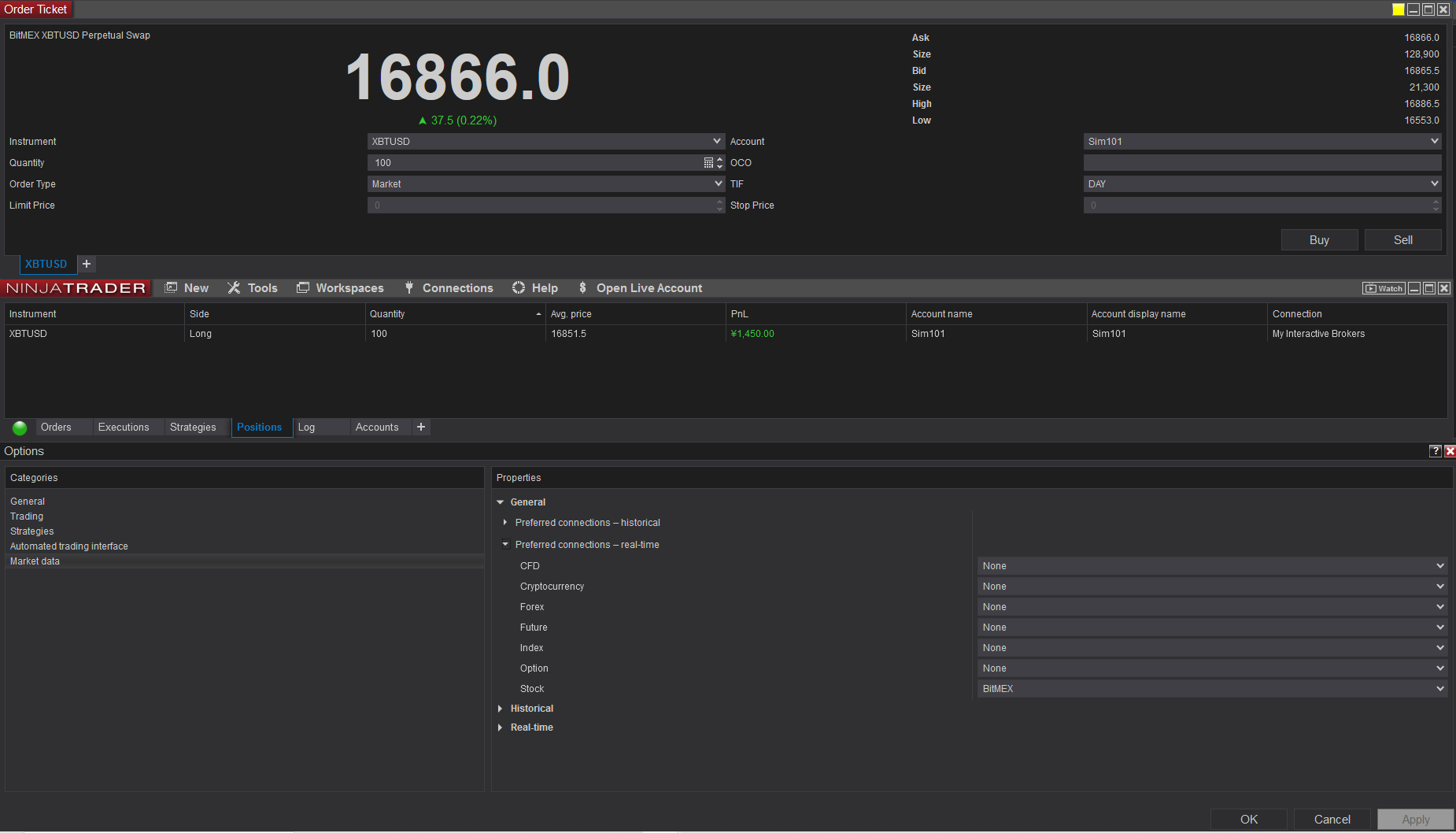Add a new tab after Accounts

tap(421, 427)
